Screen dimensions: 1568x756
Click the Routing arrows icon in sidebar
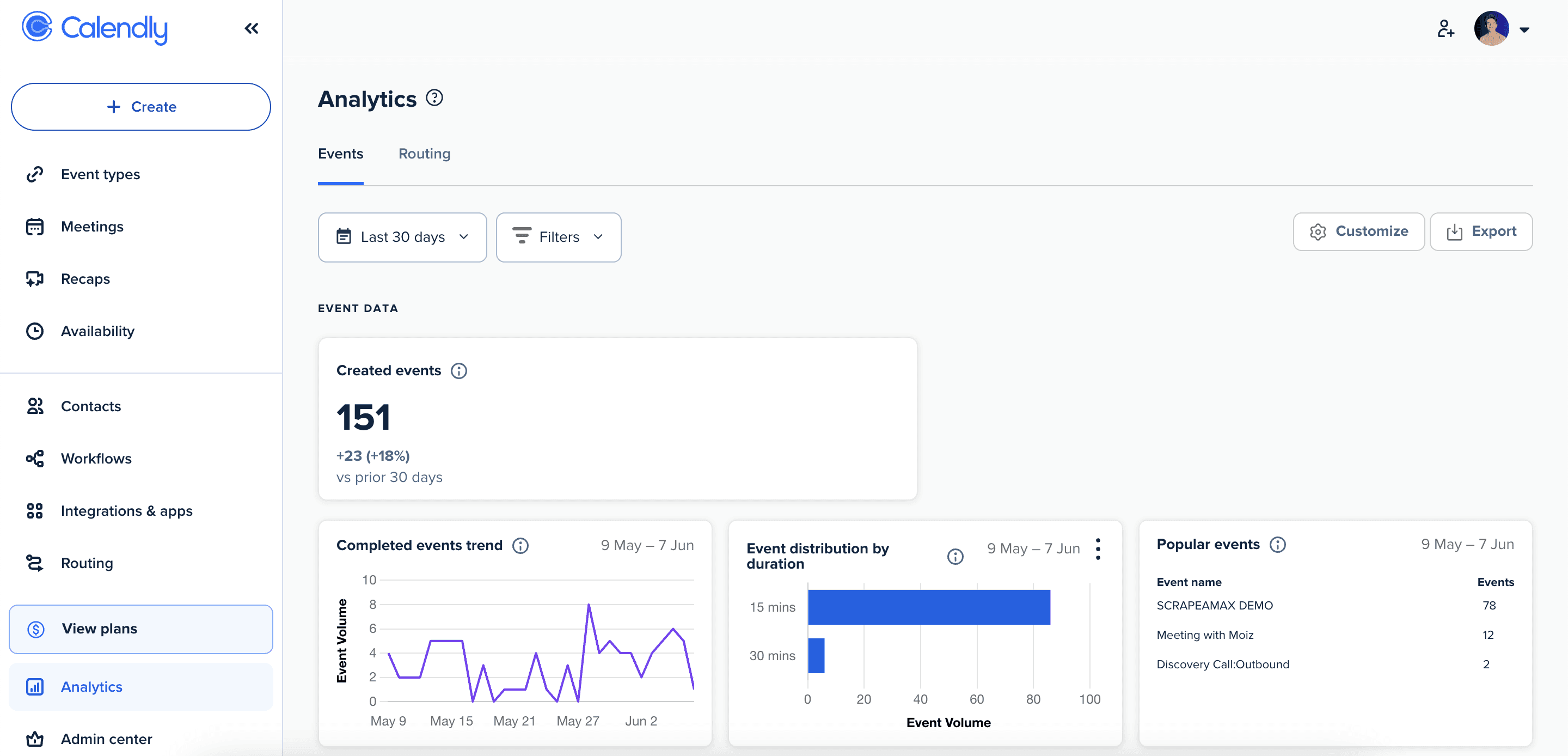pos(35,564)
